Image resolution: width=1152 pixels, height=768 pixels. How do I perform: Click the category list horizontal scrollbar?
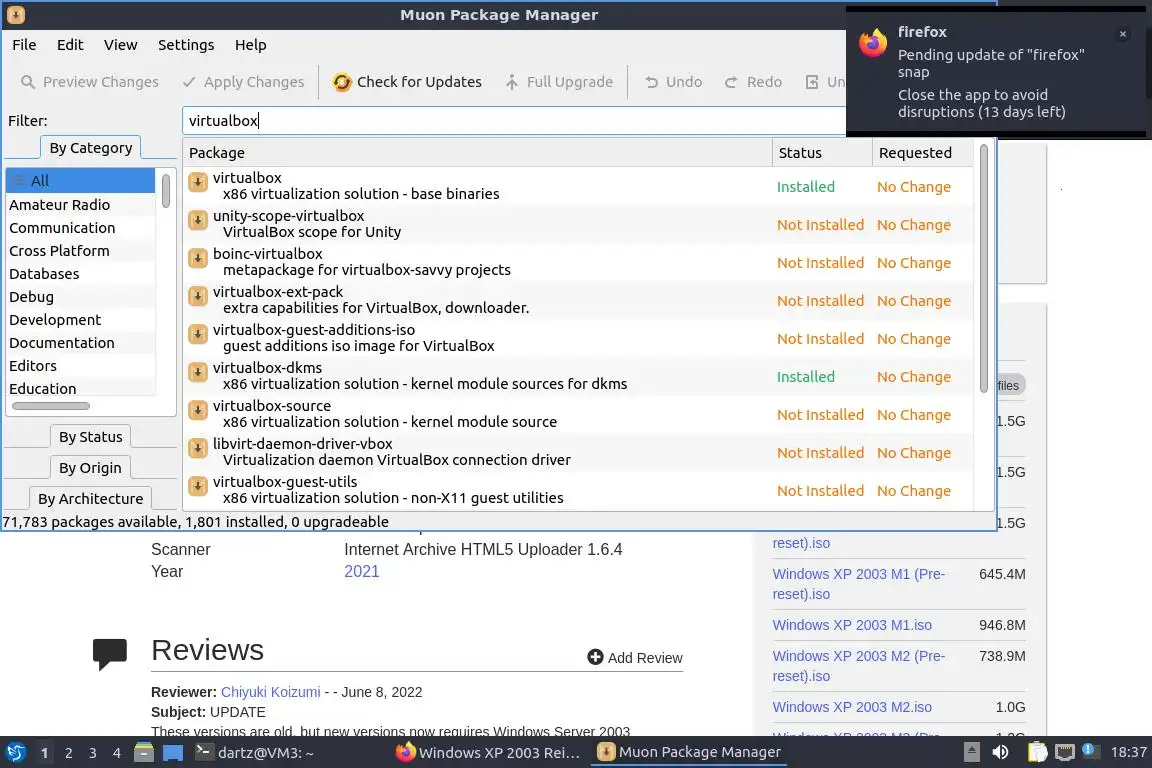(51, 406)
